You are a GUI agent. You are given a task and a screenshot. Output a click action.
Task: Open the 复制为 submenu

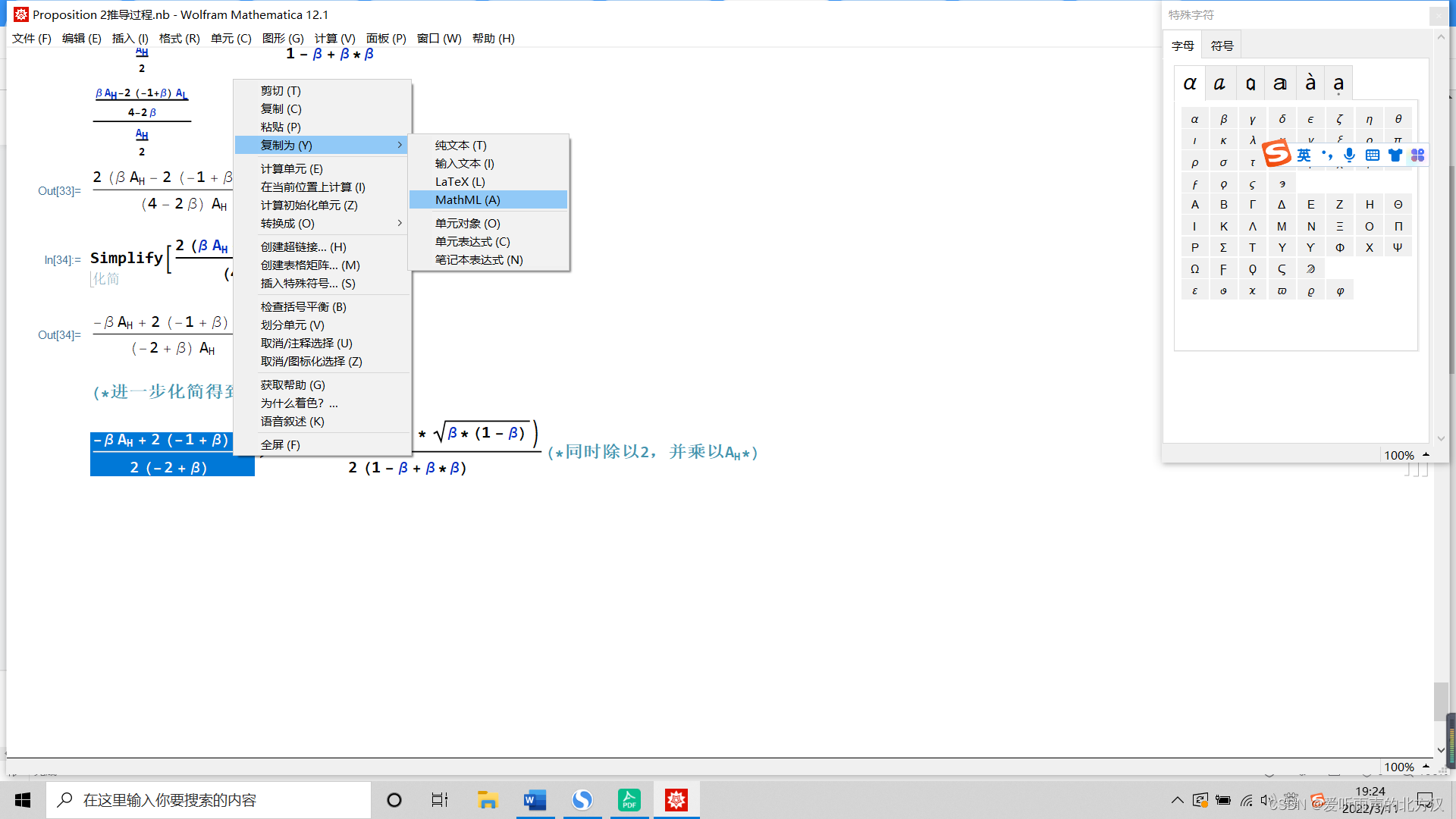(x=284, y=145)
